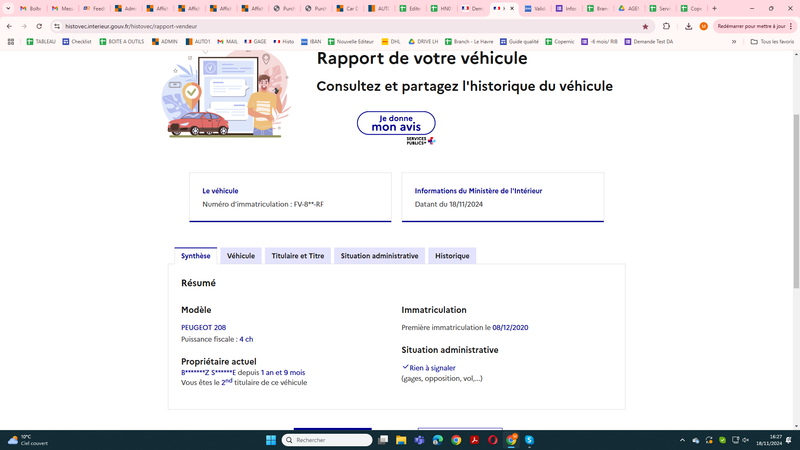Open the Chrome downloads icon
Image resolution: width=800 pixels, height=450 pixels.
688,26
